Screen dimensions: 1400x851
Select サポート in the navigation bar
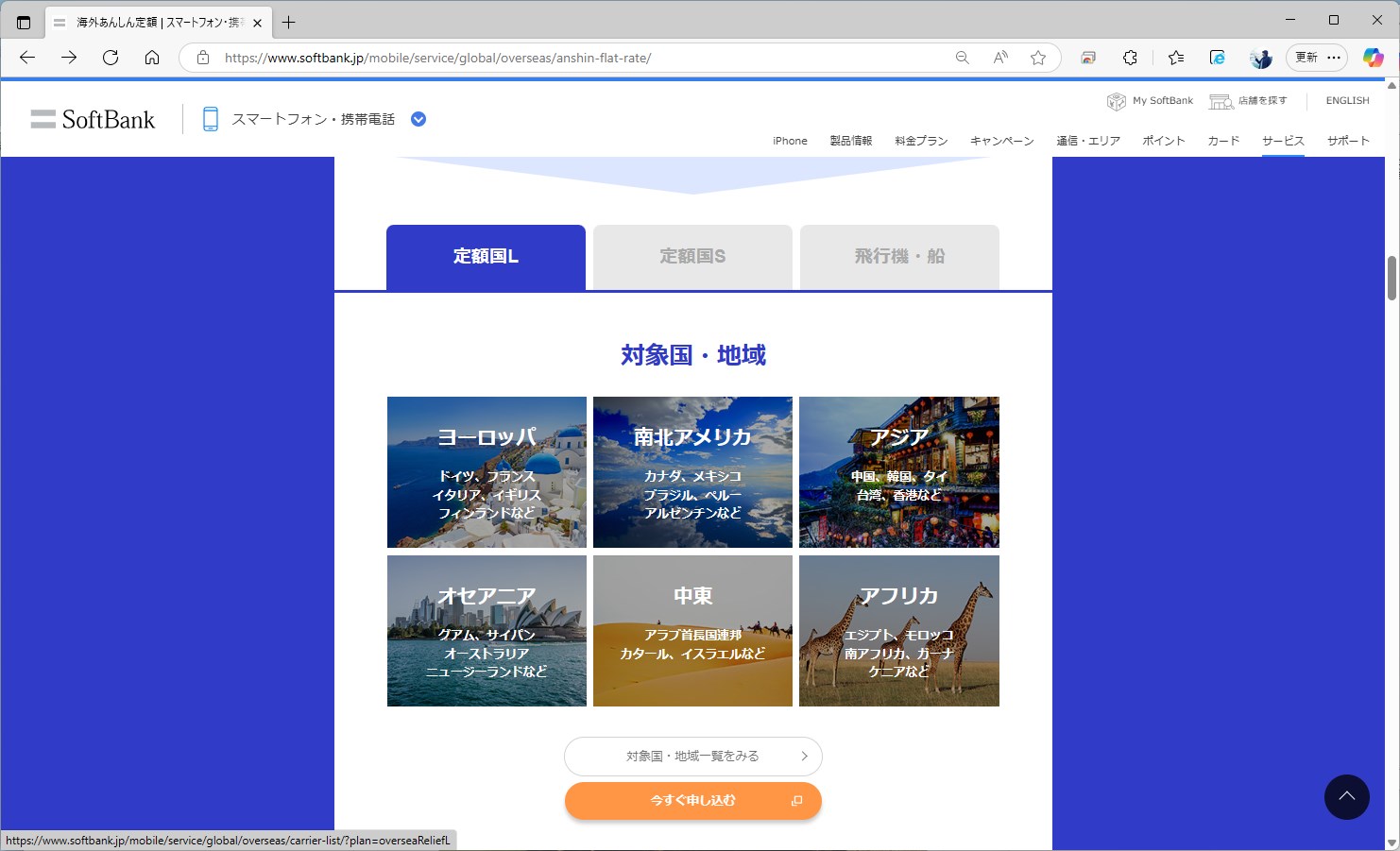1347,140
